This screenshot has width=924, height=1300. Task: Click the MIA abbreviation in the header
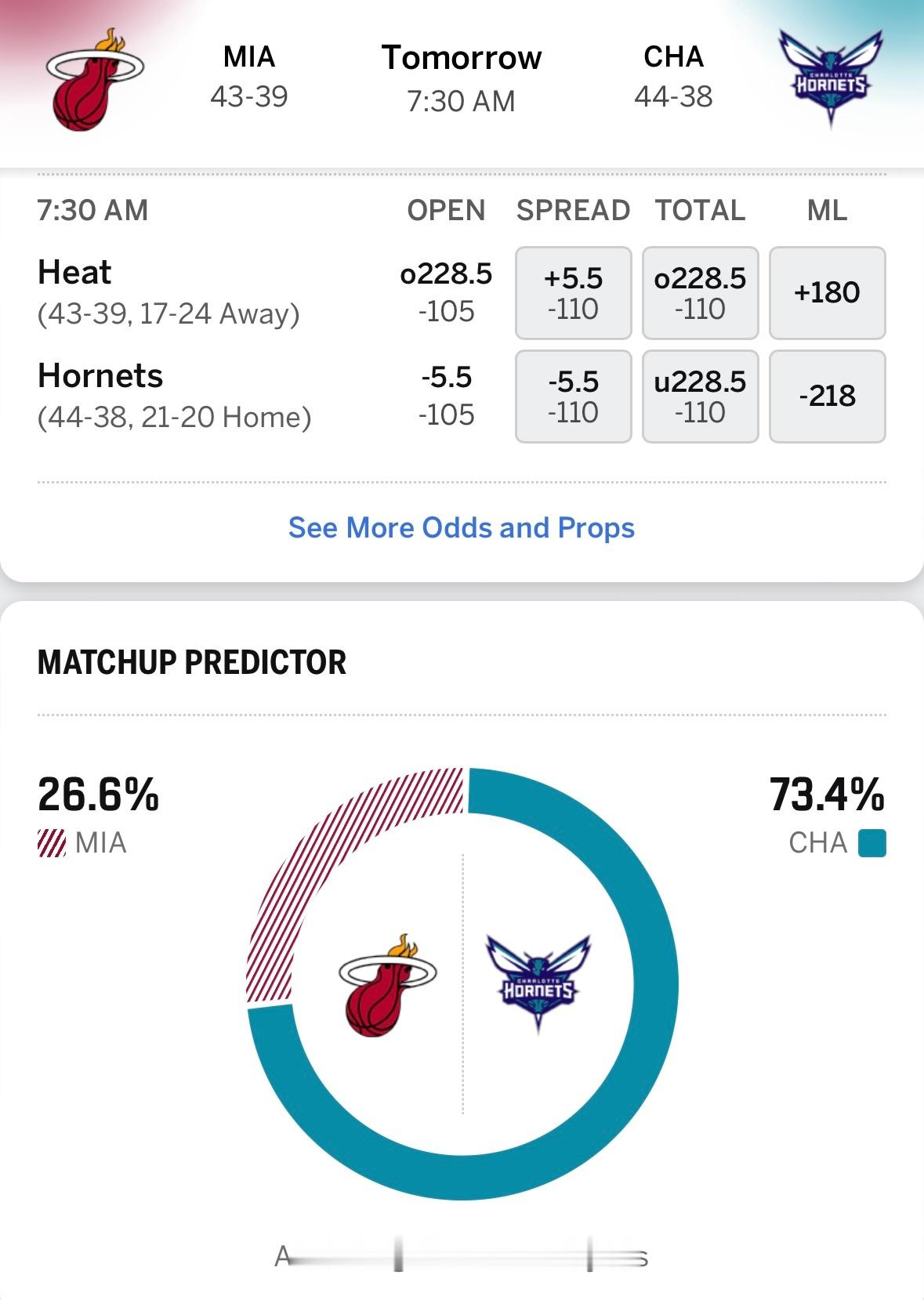tap(250, 57)
